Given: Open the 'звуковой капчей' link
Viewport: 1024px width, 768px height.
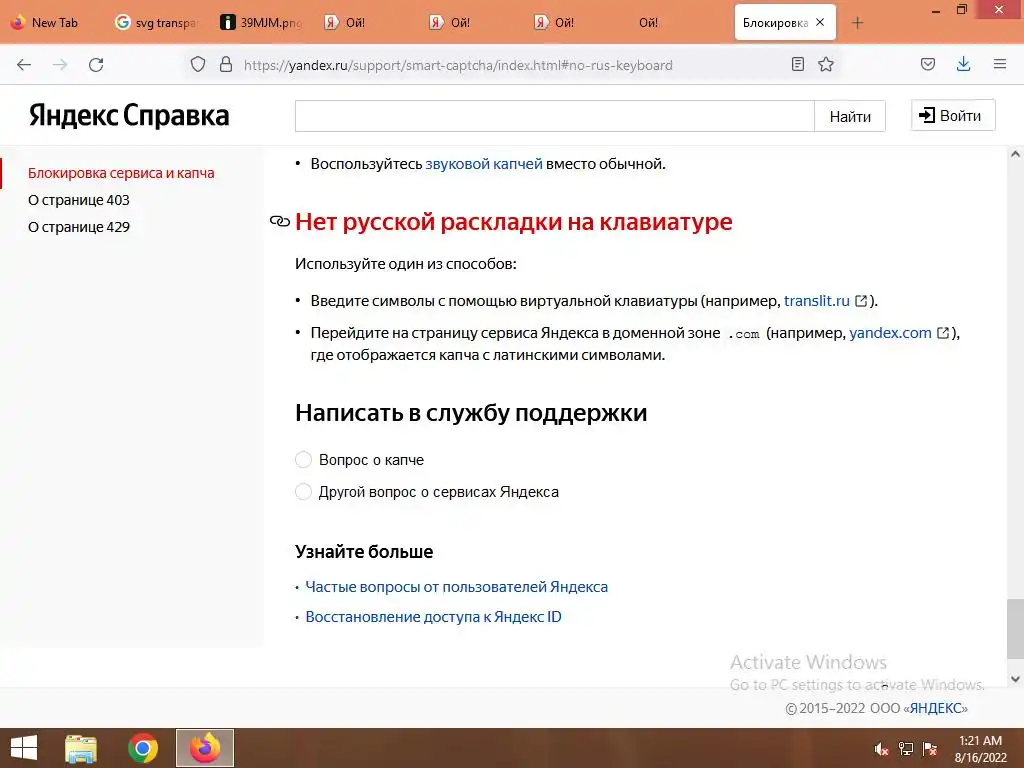Looking at the screenshot, I should [x=484, y=164].
